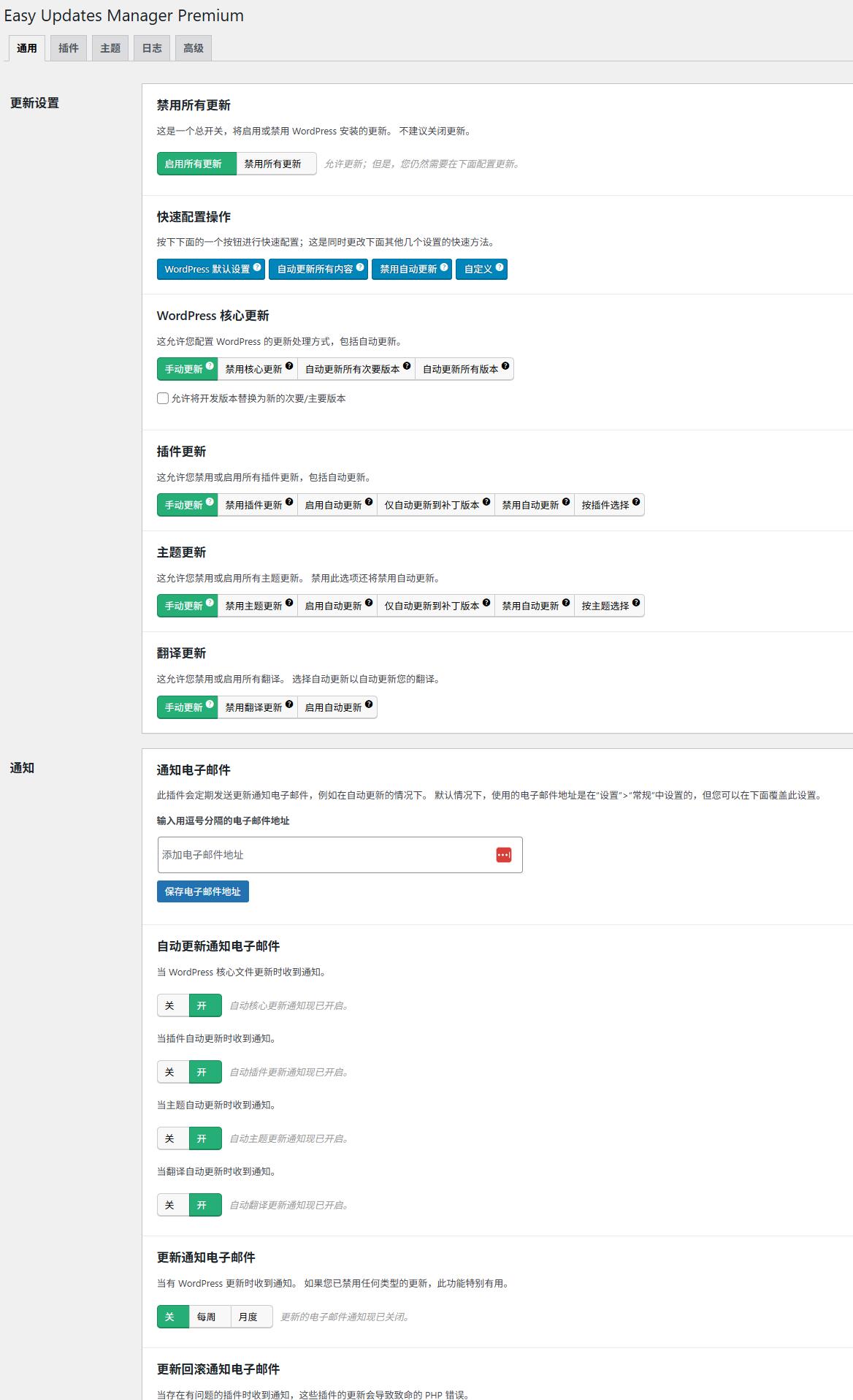Click help icon on theme 手动更新
This screenshot has height=1400, width=853.
(210, 603)
